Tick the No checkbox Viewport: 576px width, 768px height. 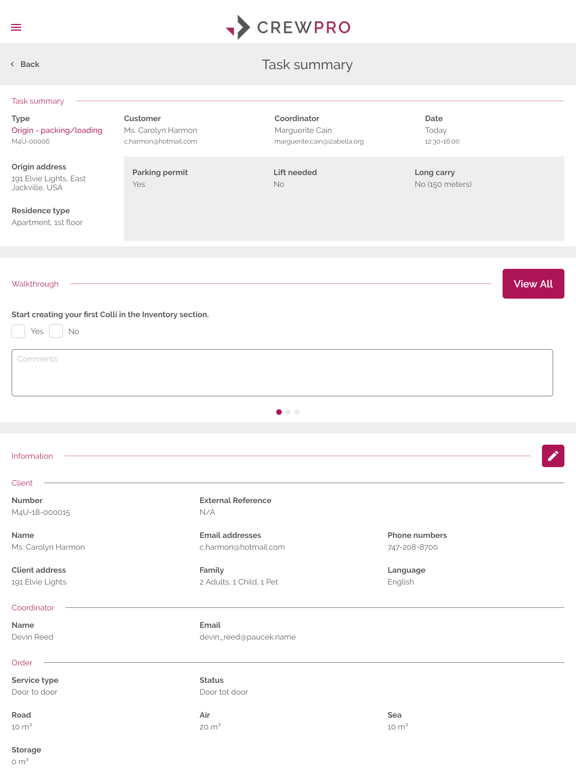[56, 331]
